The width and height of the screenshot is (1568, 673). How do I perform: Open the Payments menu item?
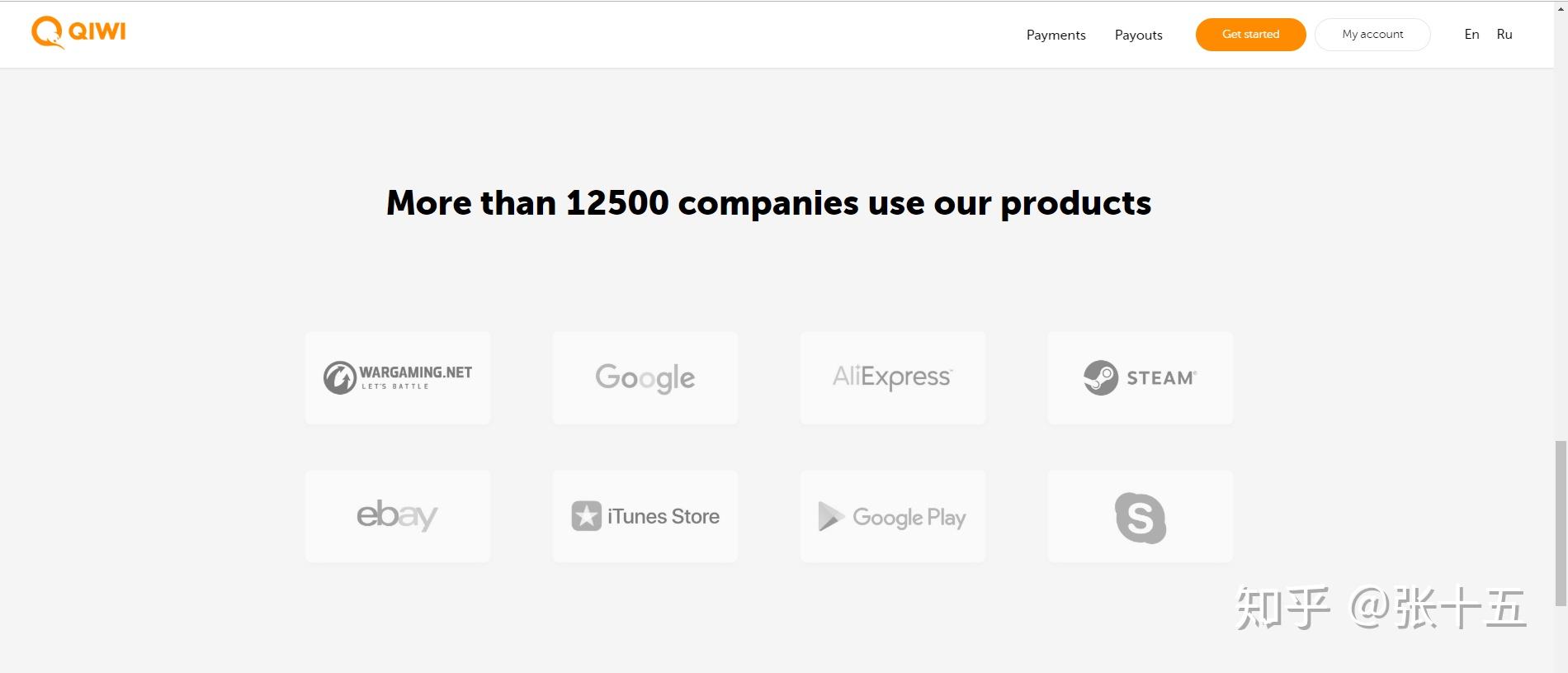tap(1056, 35)
